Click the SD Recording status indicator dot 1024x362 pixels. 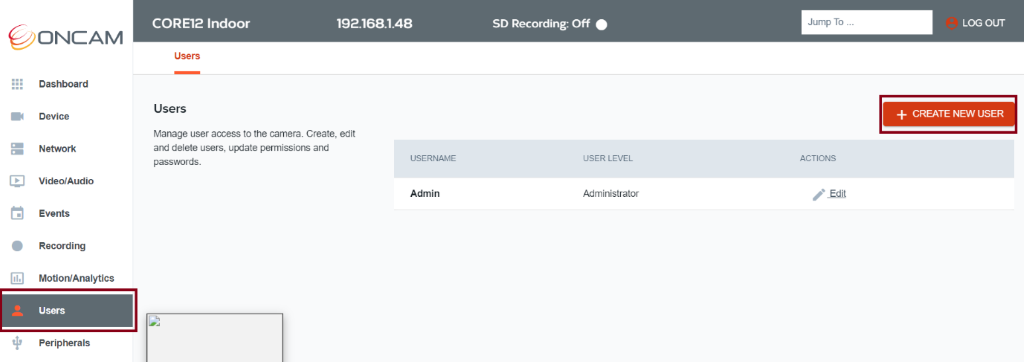(x=601, y=24)
